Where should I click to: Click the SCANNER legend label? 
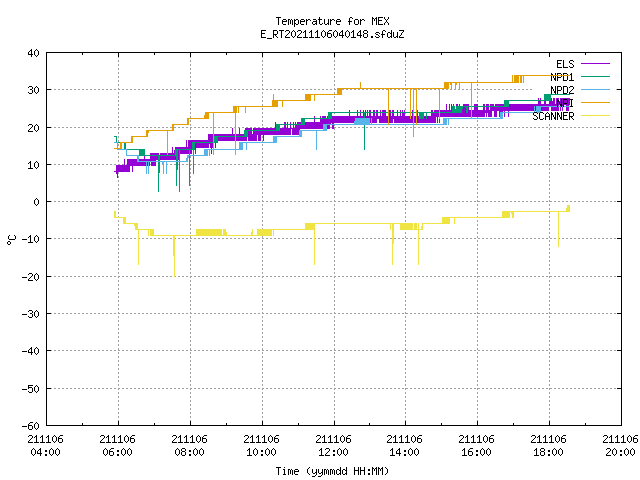point(553,116)
